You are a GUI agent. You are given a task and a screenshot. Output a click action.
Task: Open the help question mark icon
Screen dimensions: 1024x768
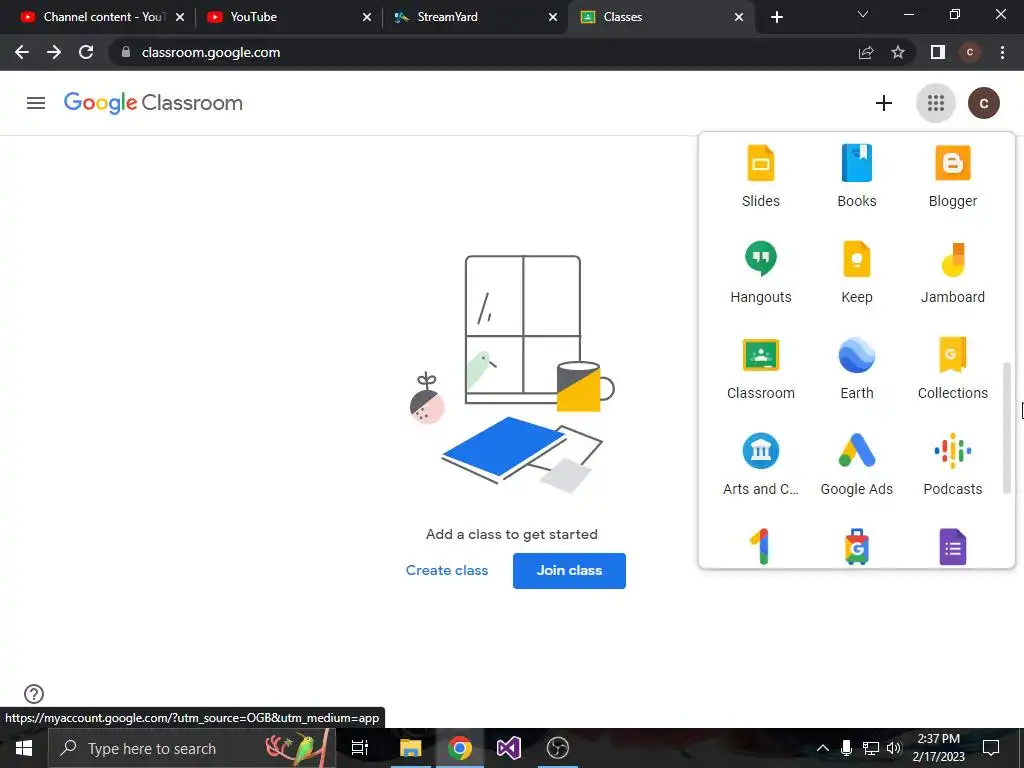tap(34, 694)
